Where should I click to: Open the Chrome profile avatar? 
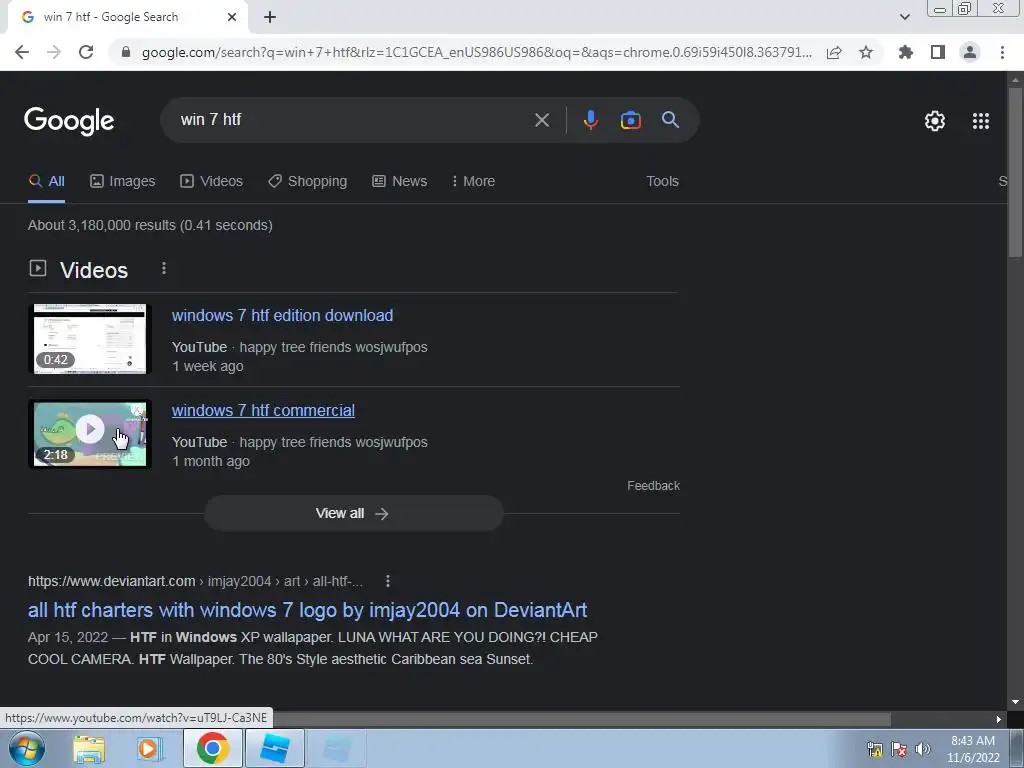pyautogui.click(x=970, y=52)
